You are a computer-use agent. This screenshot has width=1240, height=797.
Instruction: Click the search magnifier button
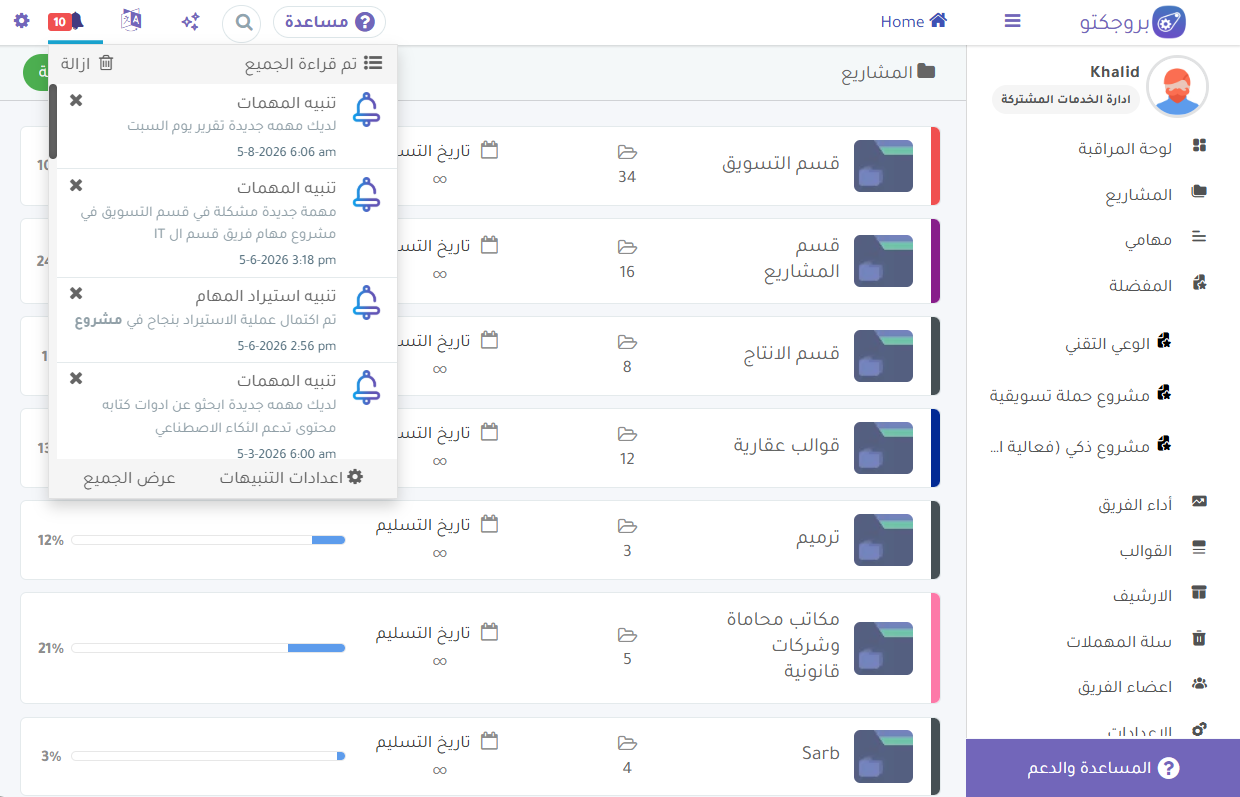click(241, 22)
